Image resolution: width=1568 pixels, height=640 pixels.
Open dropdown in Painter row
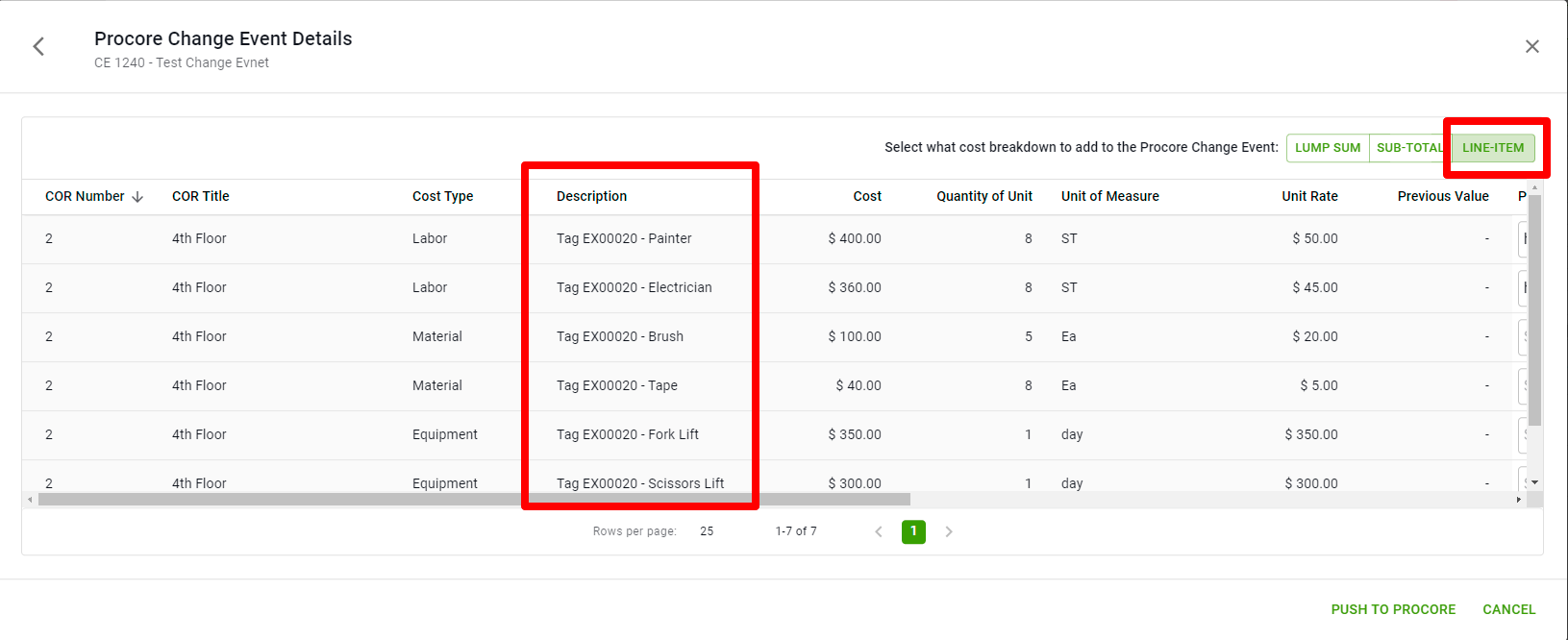(1522, 239)
